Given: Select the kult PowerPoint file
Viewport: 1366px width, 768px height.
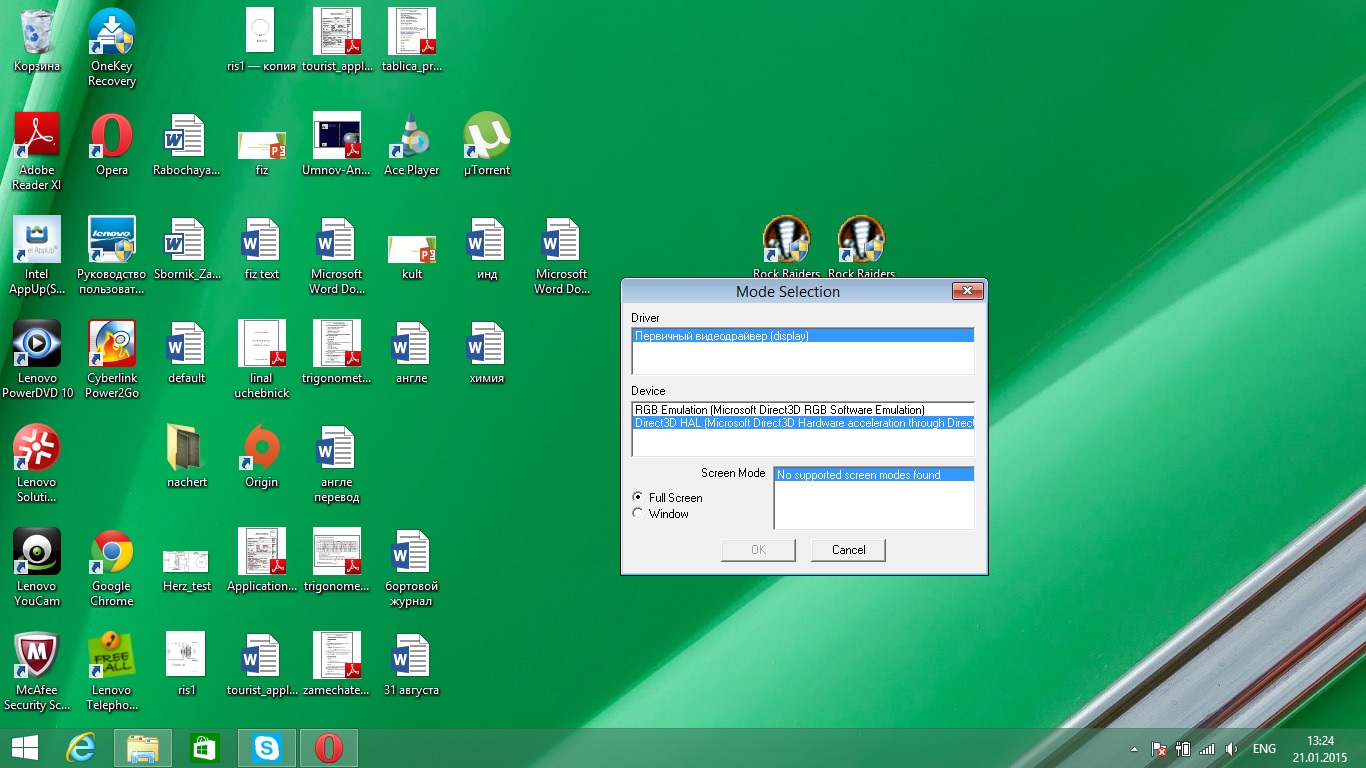Looking at the screenshot, I should 412,256.
